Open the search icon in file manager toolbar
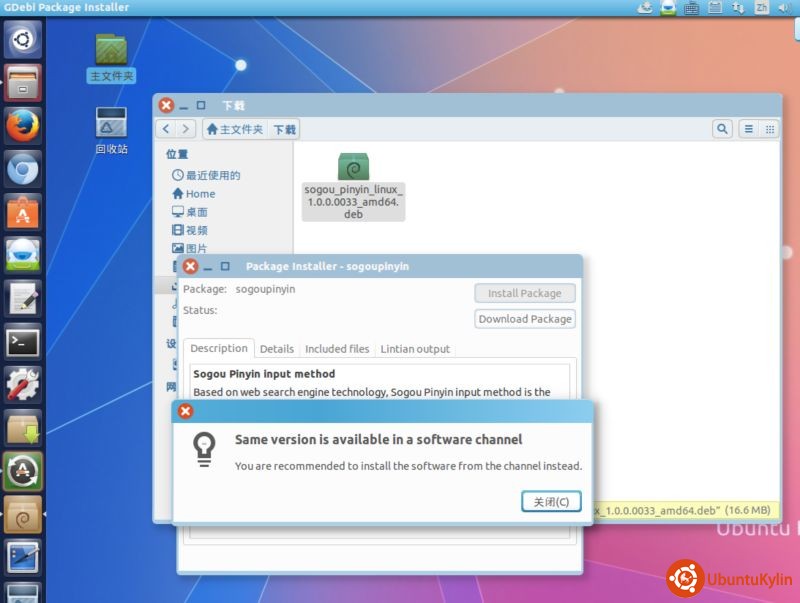The height and width of the screenshot is (603, 800). point(722,129)
